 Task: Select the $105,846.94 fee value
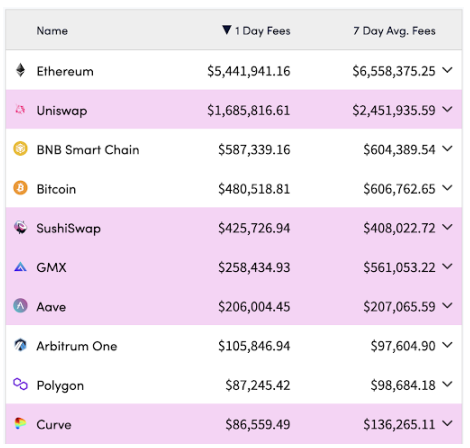point(254,346)
